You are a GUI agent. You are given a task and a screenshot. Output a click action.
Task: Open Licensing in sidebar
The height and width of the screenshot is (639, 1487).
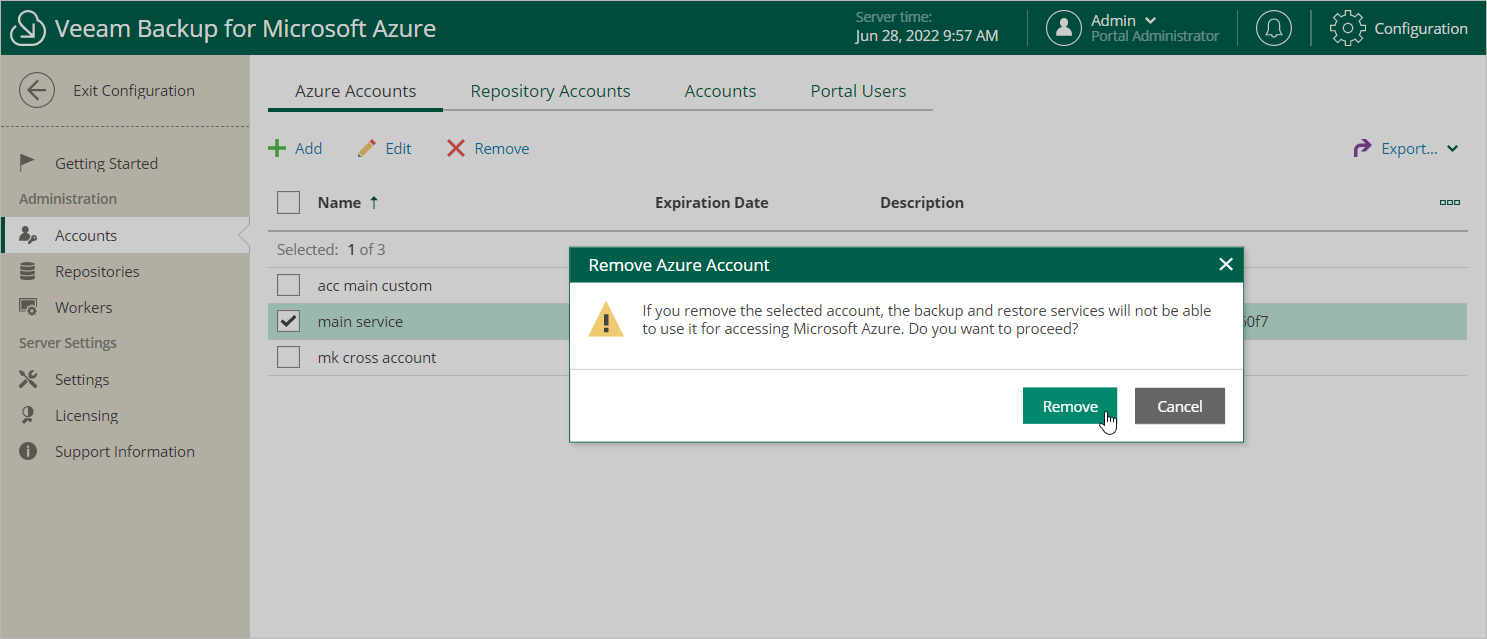(x=86, y=415)
